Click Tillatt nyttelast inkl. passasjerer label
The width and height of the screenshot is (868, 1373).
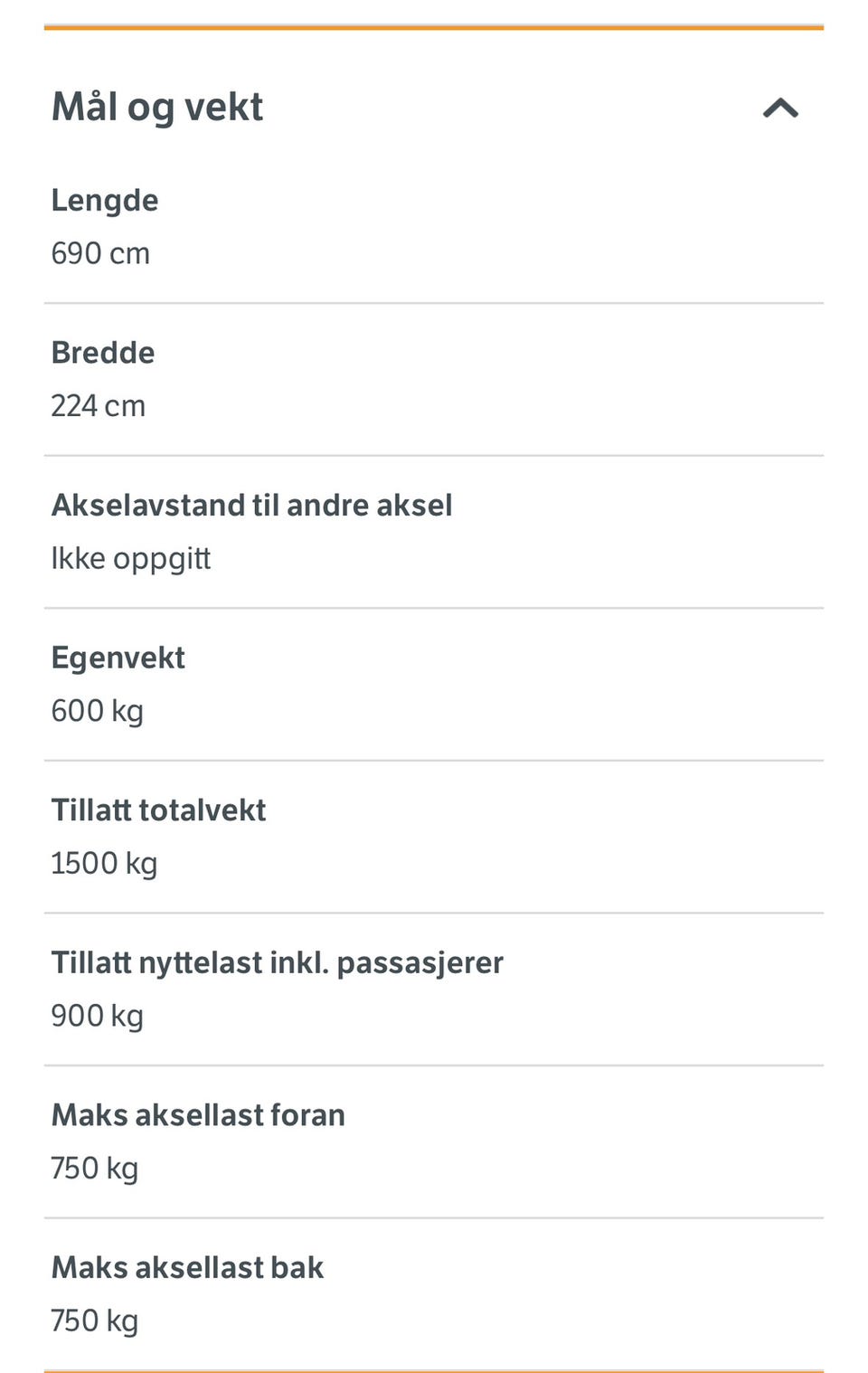coord(277,962)
